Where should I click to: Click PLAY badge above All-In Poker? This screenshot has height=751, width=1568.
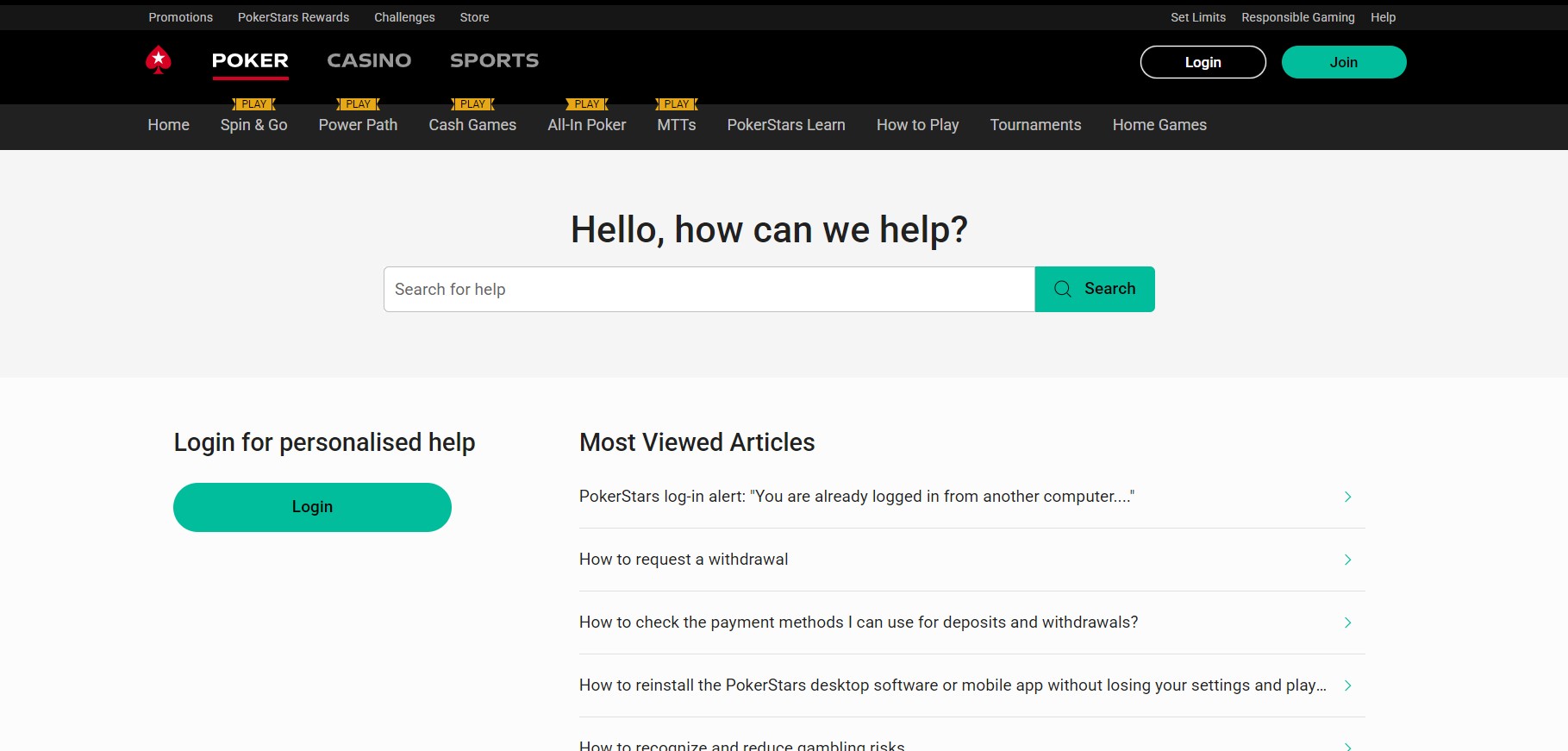587,104
